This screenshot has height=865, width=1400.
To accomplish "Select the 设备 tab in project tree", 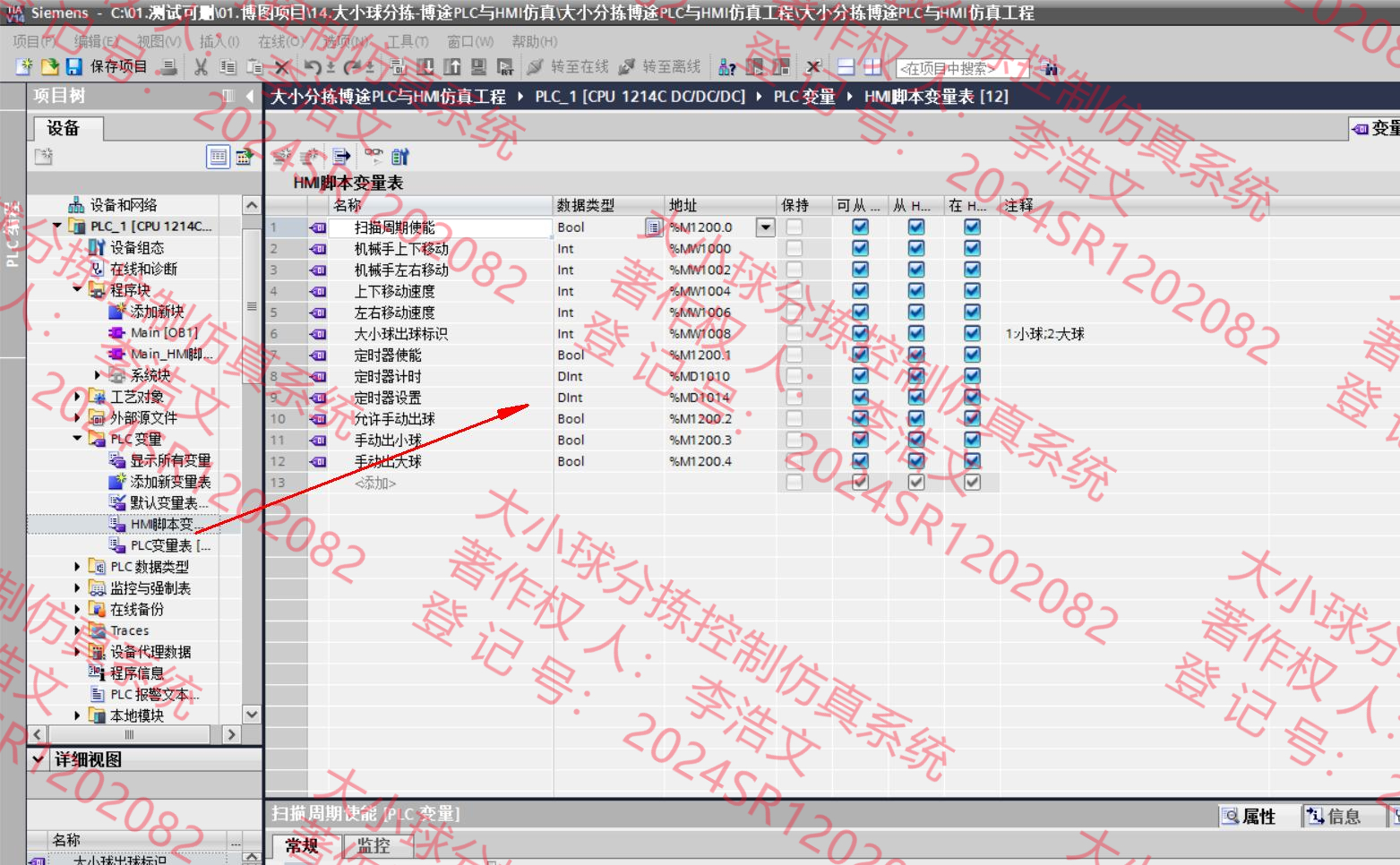I will click(68, 128).
